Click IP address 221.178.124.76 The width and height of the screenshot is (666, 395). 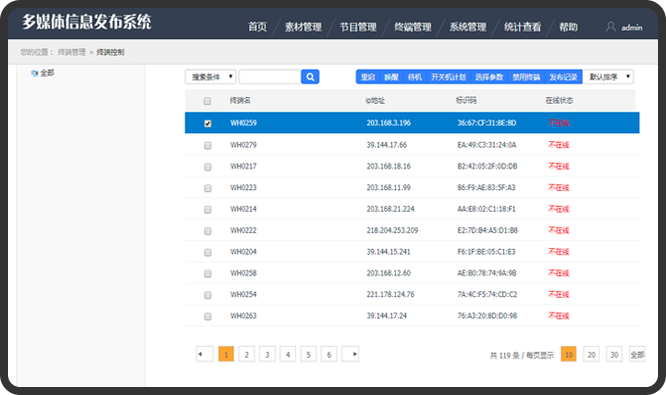coord(390,295)
